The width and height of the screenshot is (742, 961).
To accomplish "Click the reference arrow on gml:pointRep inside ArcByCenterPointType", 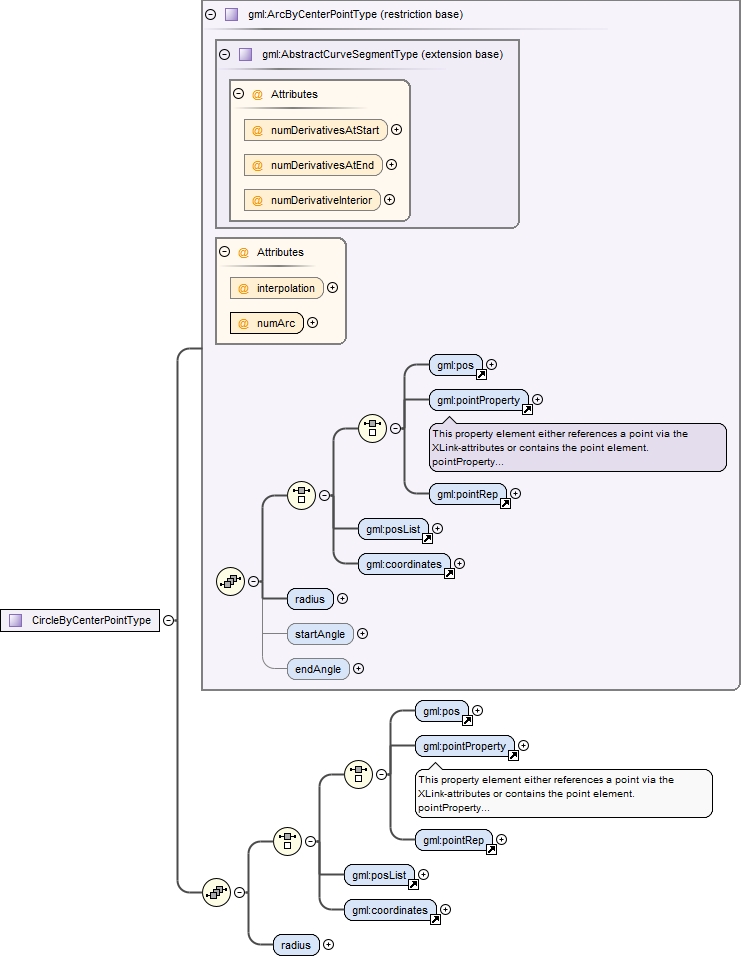I will pos(505,503).
